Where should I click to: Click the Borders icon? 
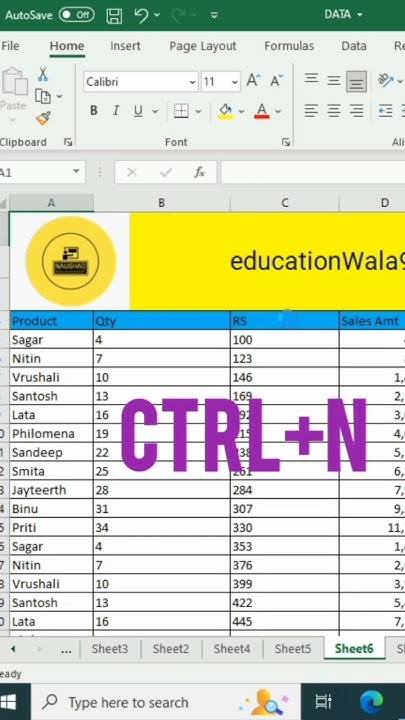[181, 111]
